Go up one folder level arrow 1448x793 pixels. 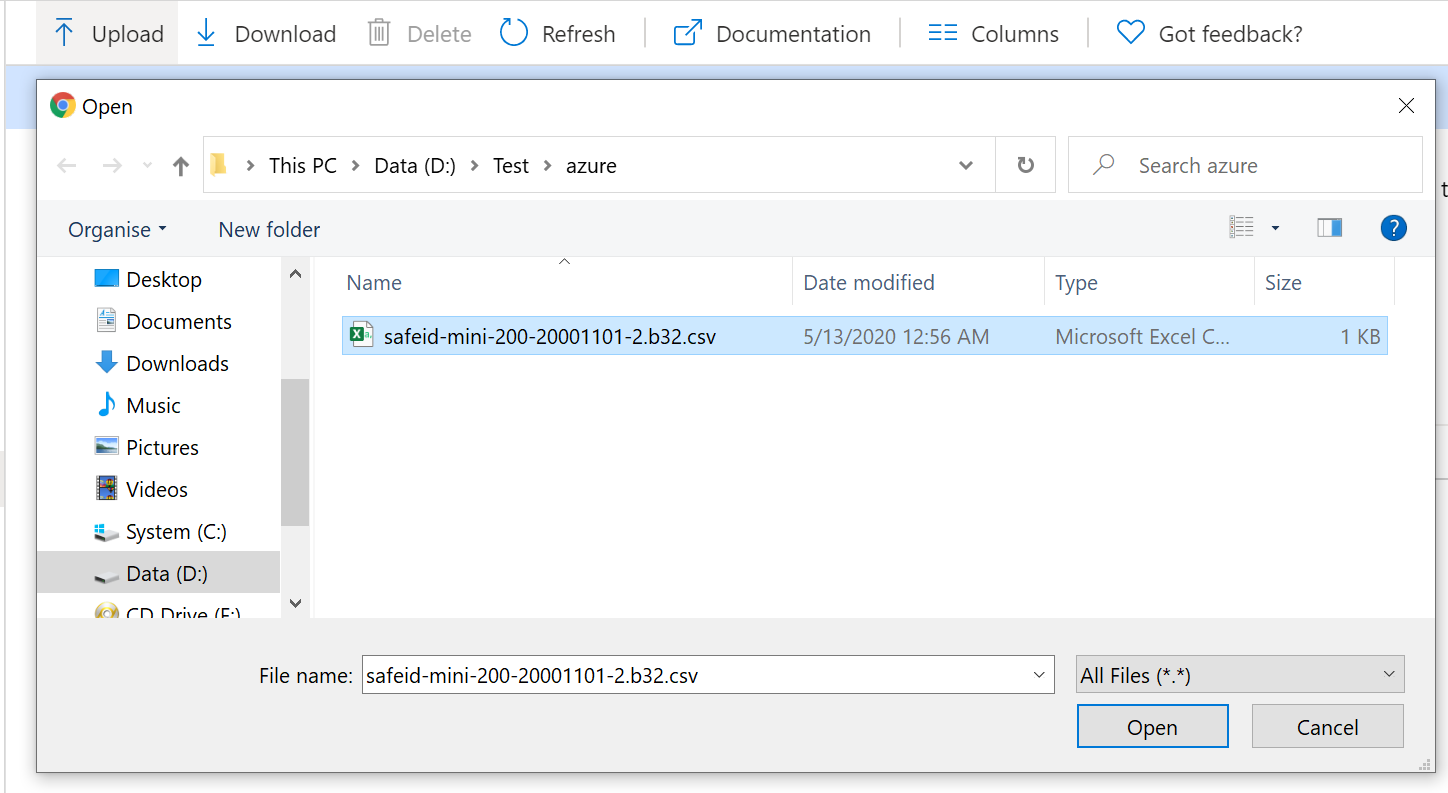180,166
